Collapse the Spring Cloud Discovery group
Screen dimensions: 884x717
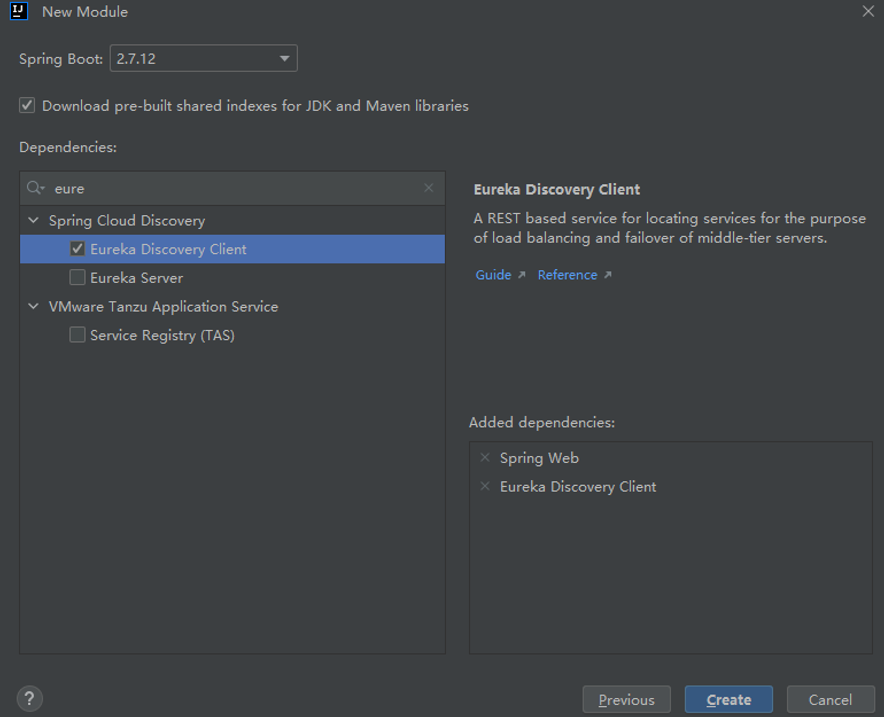pos(33,220)
